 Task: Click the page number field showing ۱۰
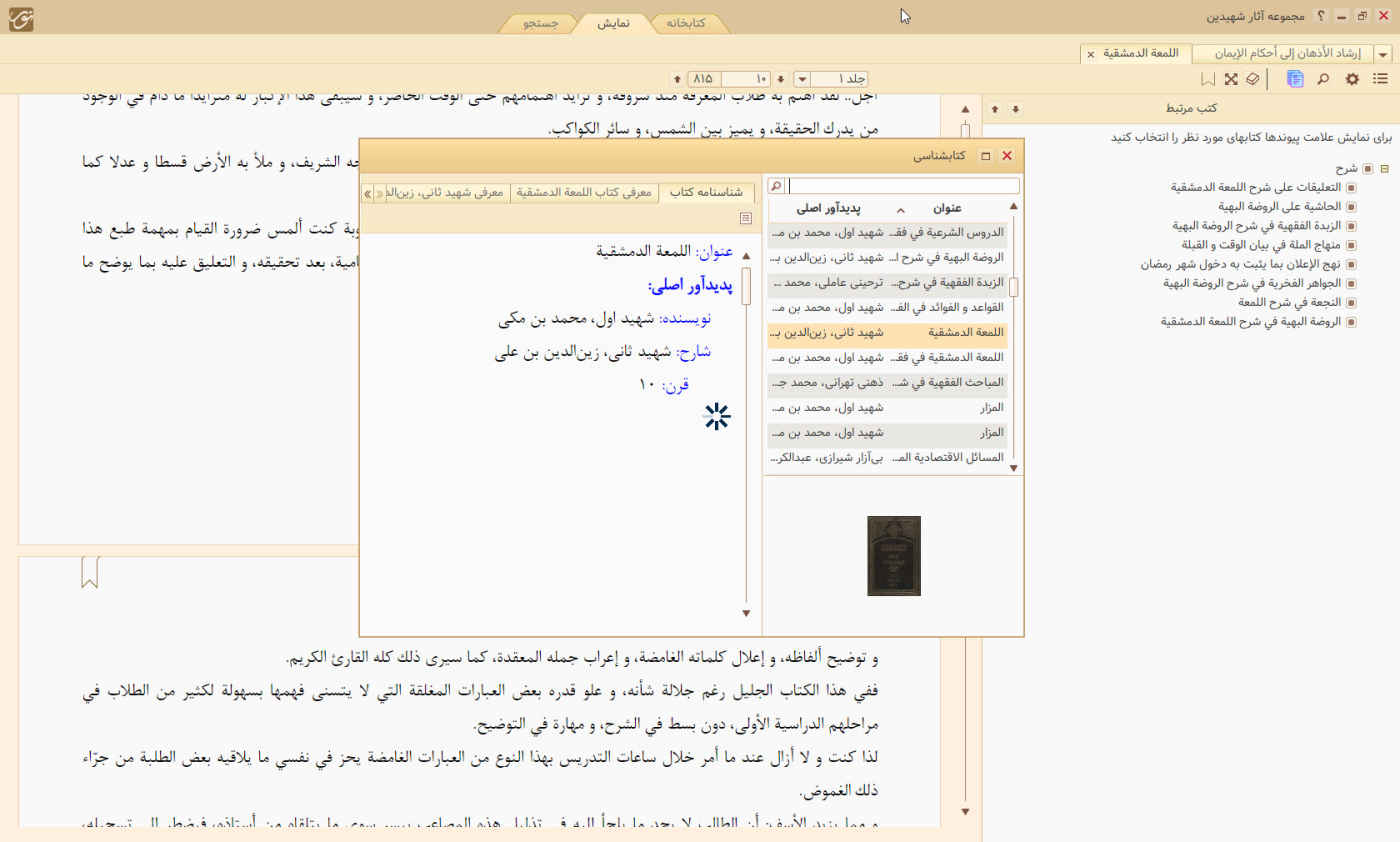coord(745,79)
